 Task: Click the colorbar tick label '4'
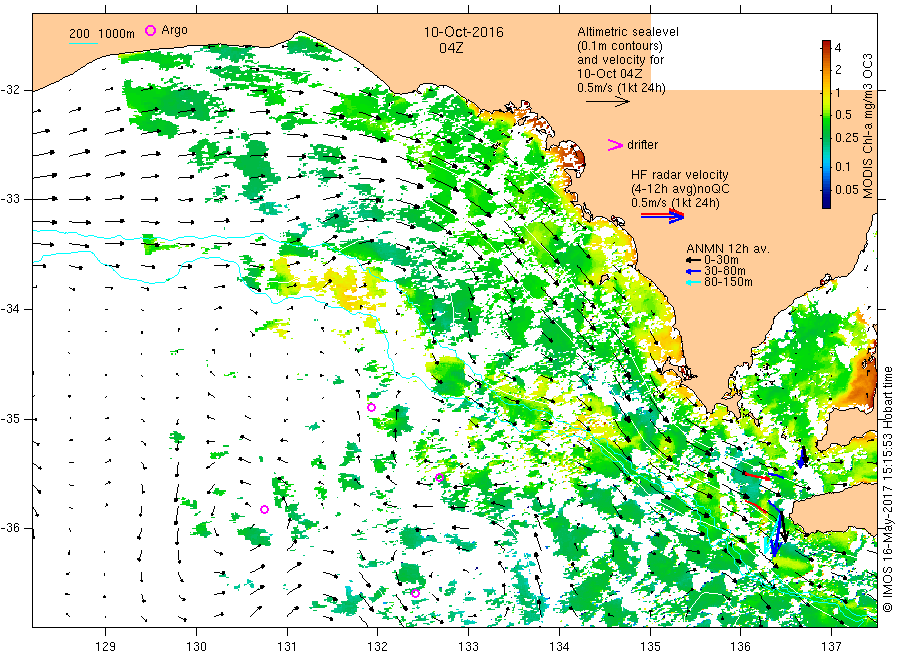(838, 48)
